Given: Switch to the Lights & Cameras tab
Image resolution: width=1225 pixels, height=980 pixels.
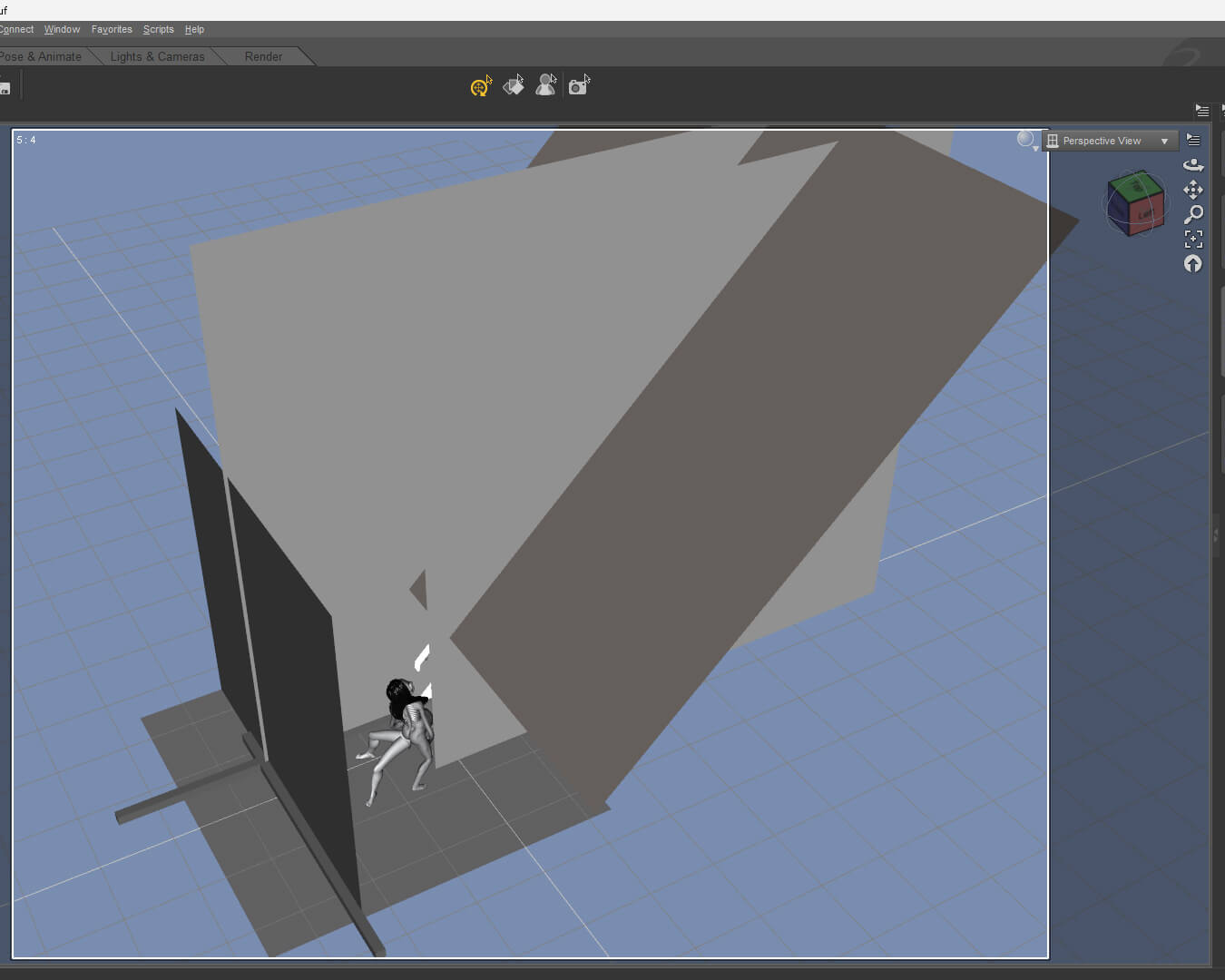Looking at the screenshot, I should click(x=157, y=56).
